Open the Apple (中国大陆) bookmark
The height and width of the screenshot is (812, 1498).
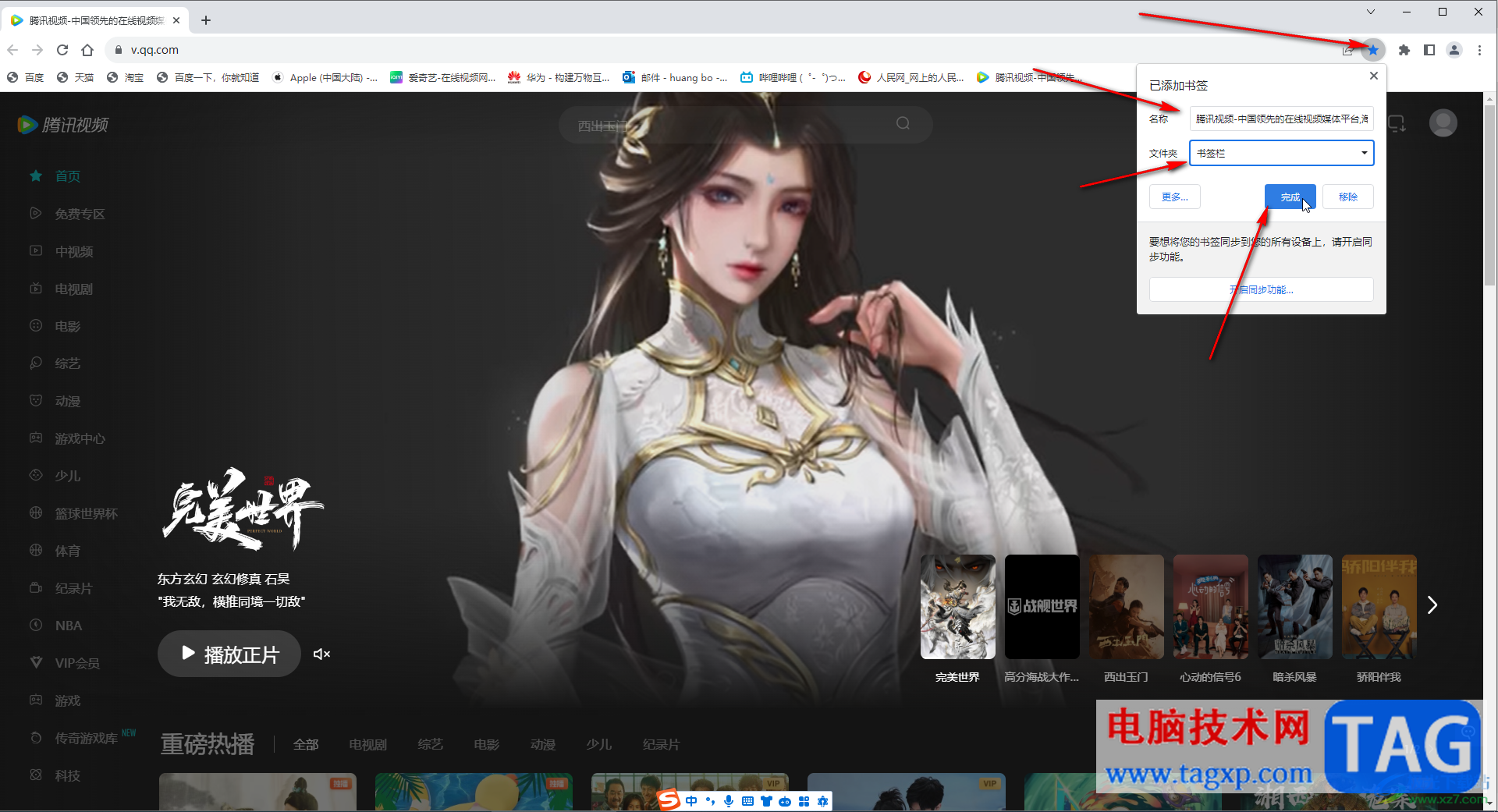(325, 77)
